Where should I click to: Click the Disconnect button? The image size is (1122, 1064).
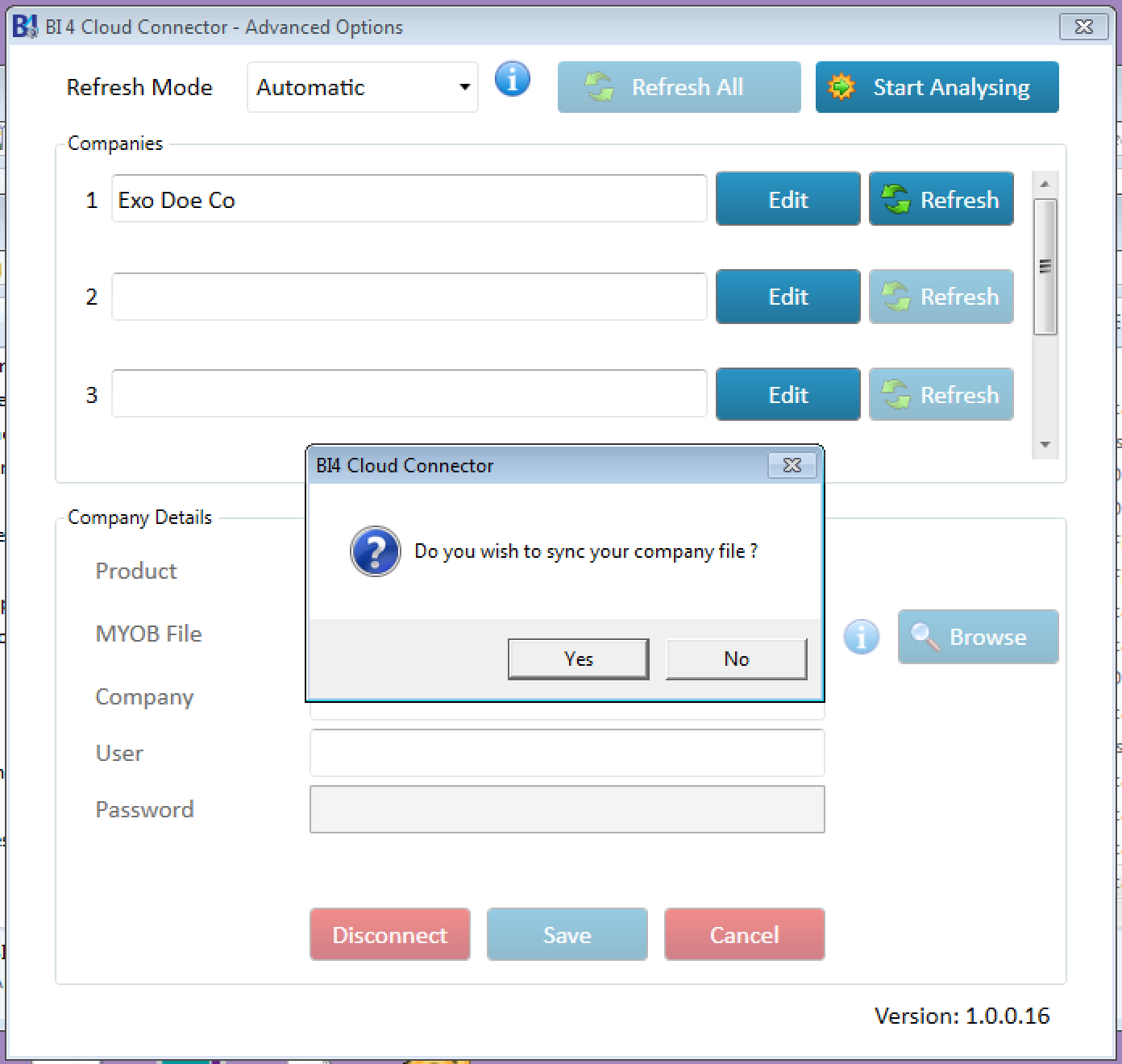click(x=389, y=934)
